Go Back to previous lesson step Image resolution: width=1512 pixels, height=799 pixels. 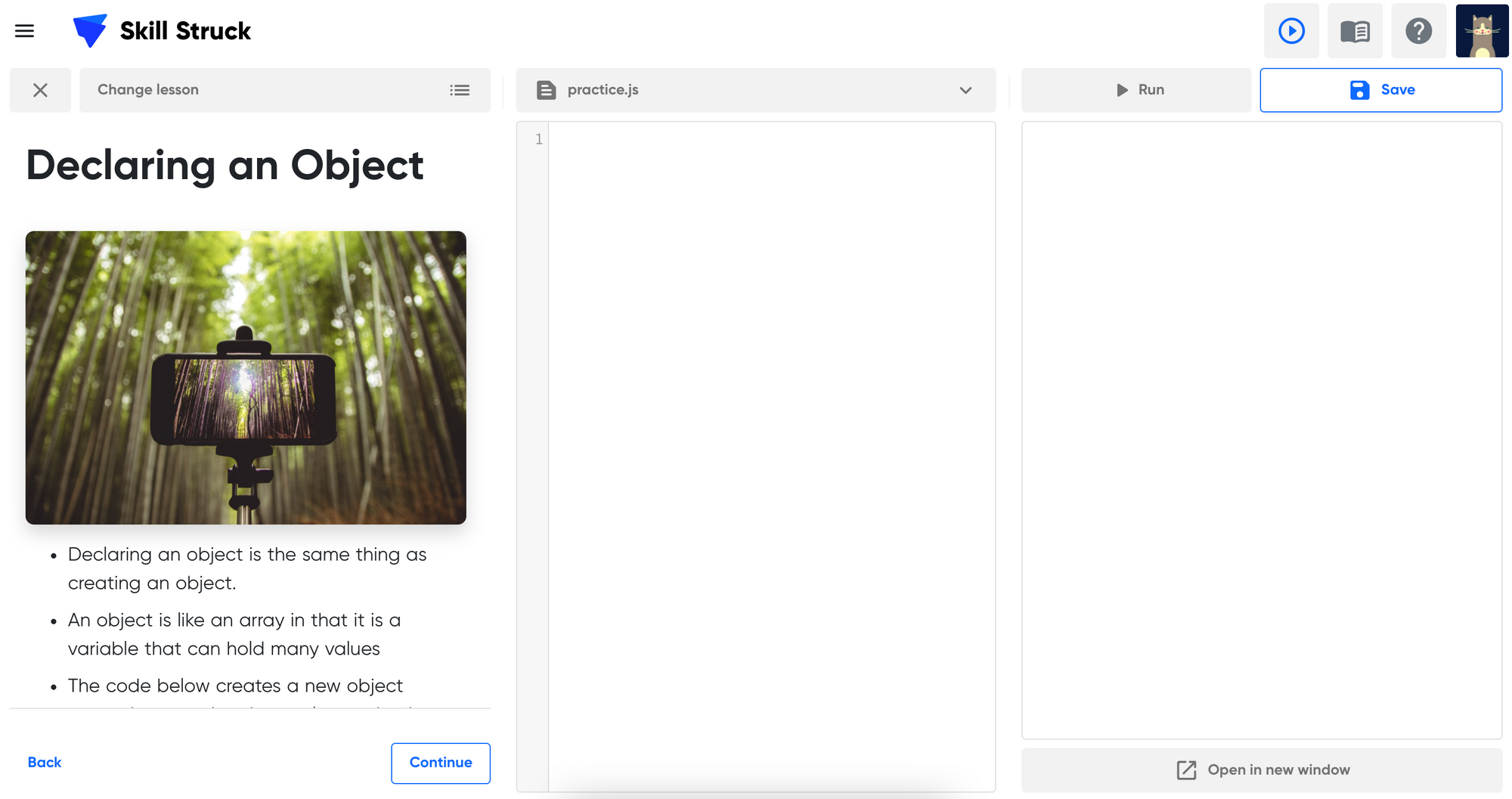45,762
